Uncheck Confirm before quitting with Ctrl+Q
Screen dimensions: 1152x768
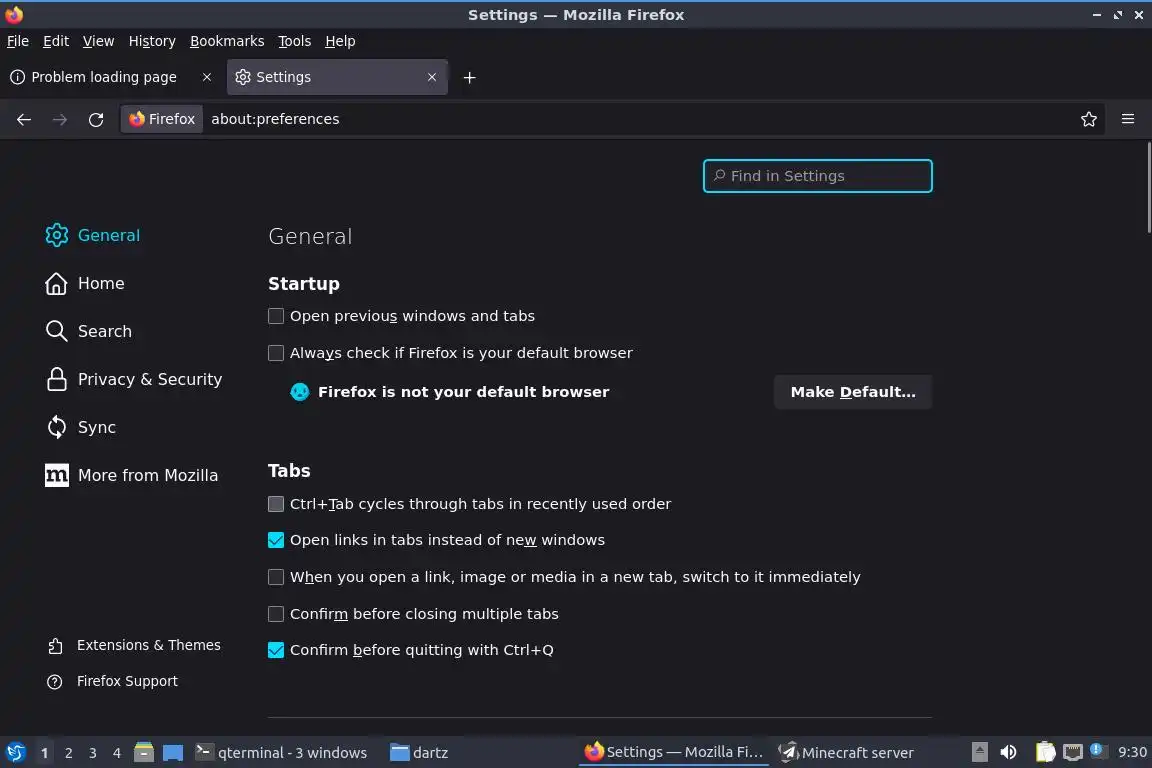(276, 650)
